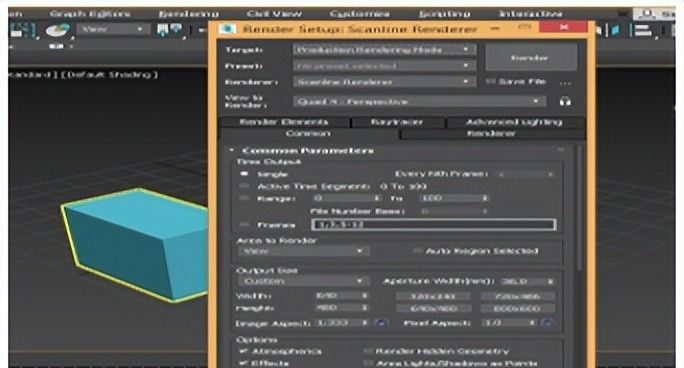Open the View dropdown in main toolbar

113,29
